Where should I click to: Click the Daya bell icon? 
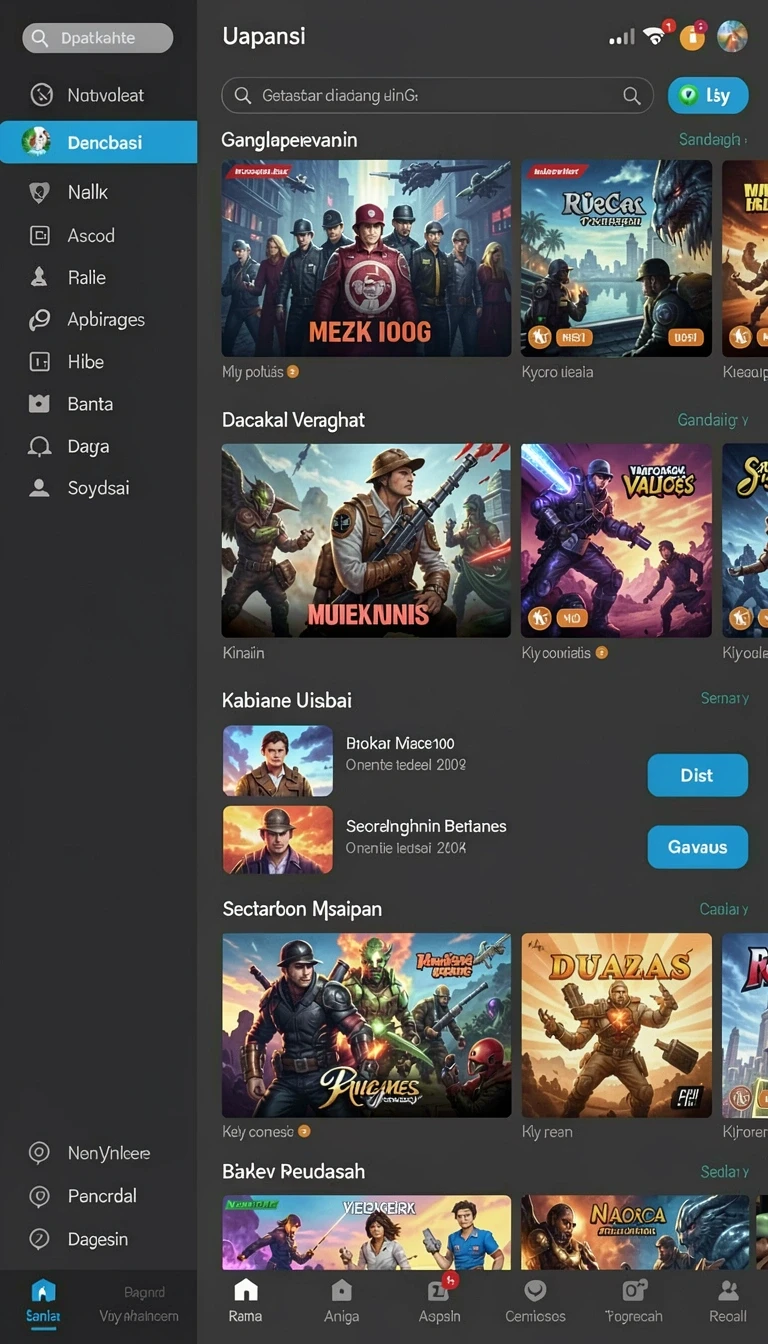pyautogui.click(x=40, y=446)
